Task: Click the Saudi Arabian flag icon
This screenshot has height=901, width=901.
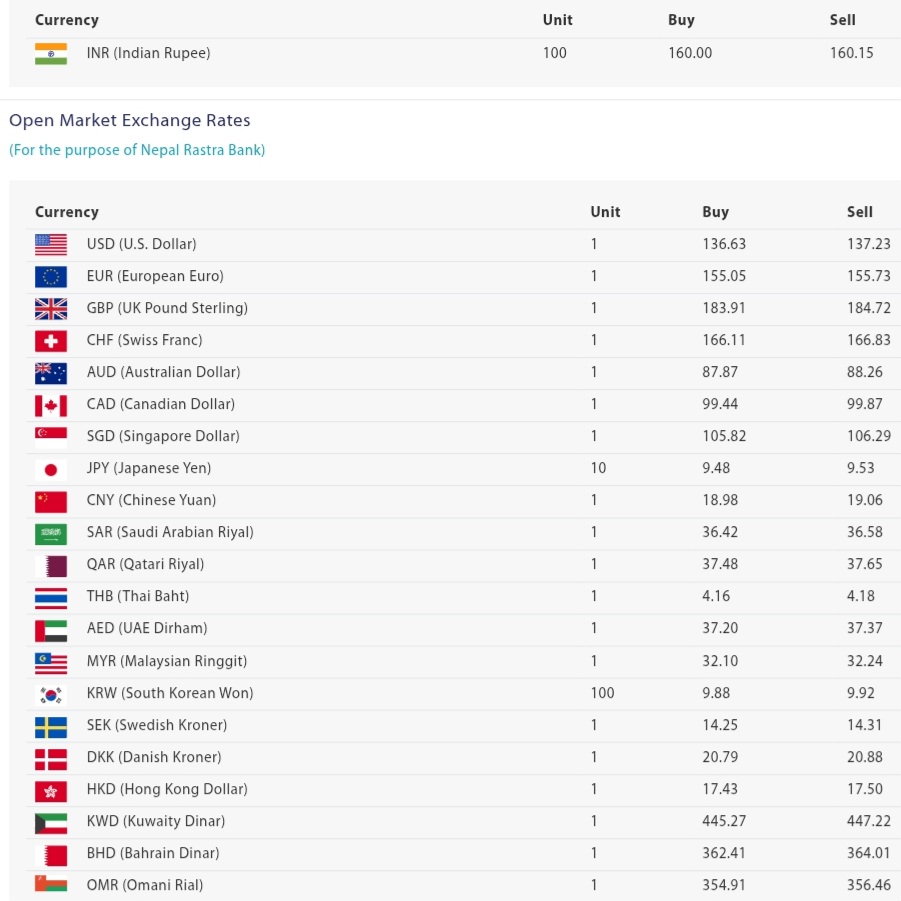Action: 51,533
